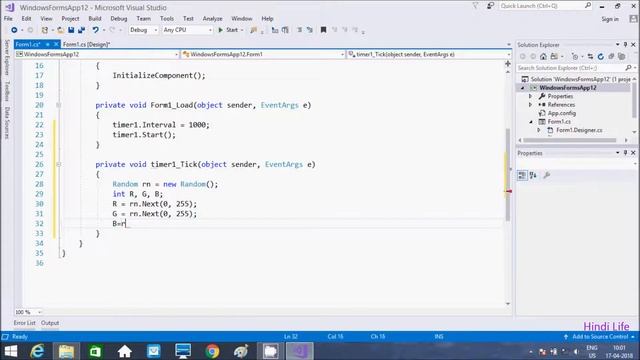640x360 pixels.
Task: Click the Categorized button in Properties panel
Action: coord(522,175)
